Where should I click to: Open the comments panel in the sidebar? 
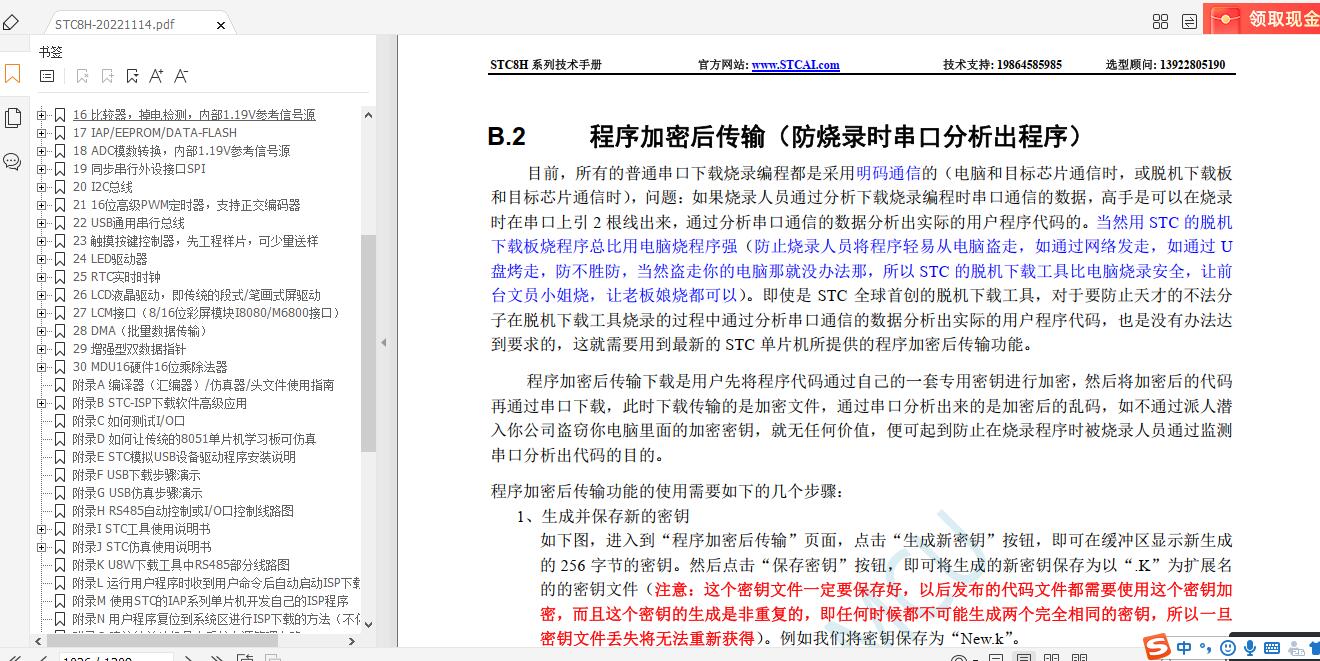tap(12, 161)
